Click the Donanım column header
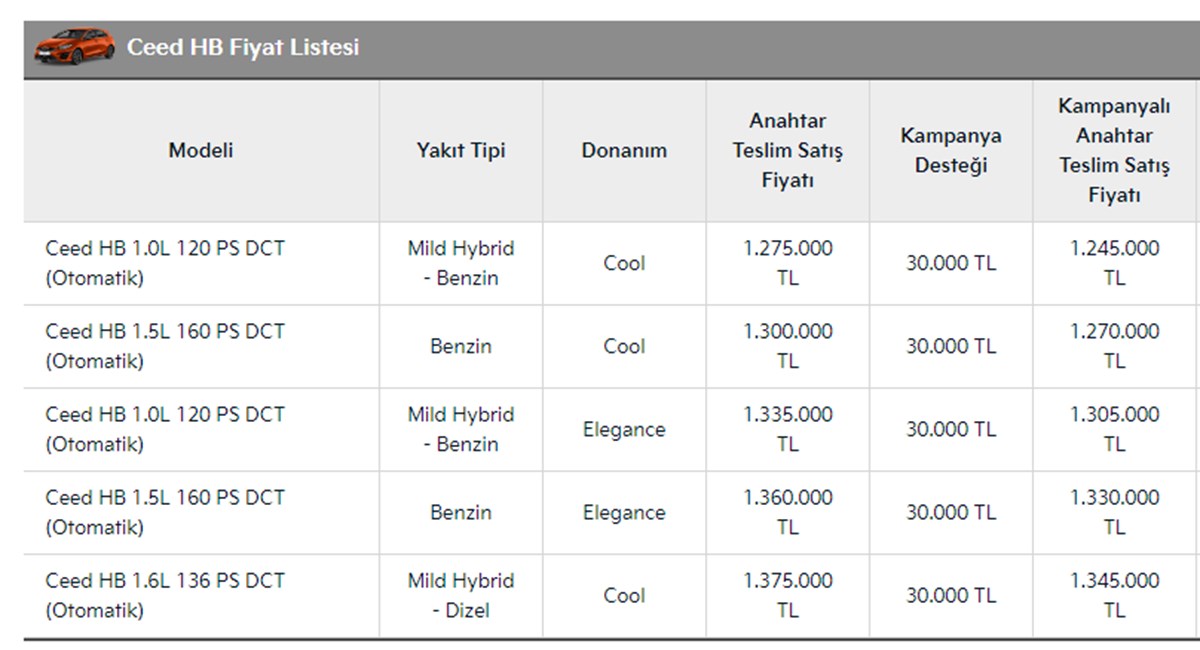 [624, 150]
